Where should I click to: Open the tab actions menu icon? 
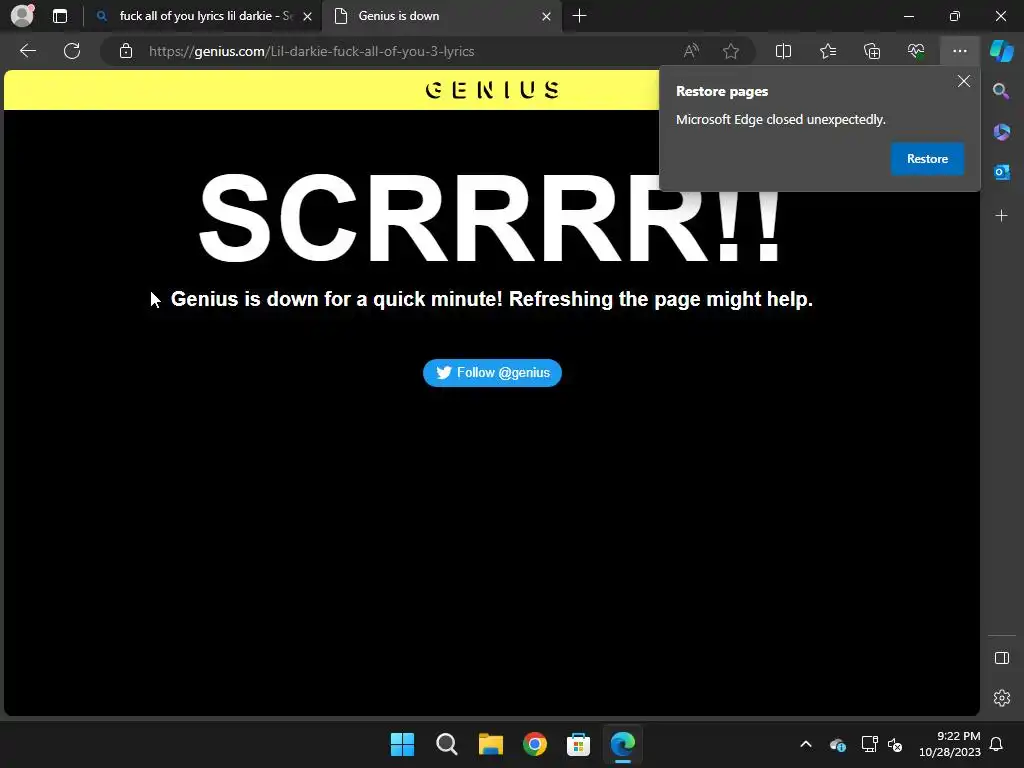point(60,16)
